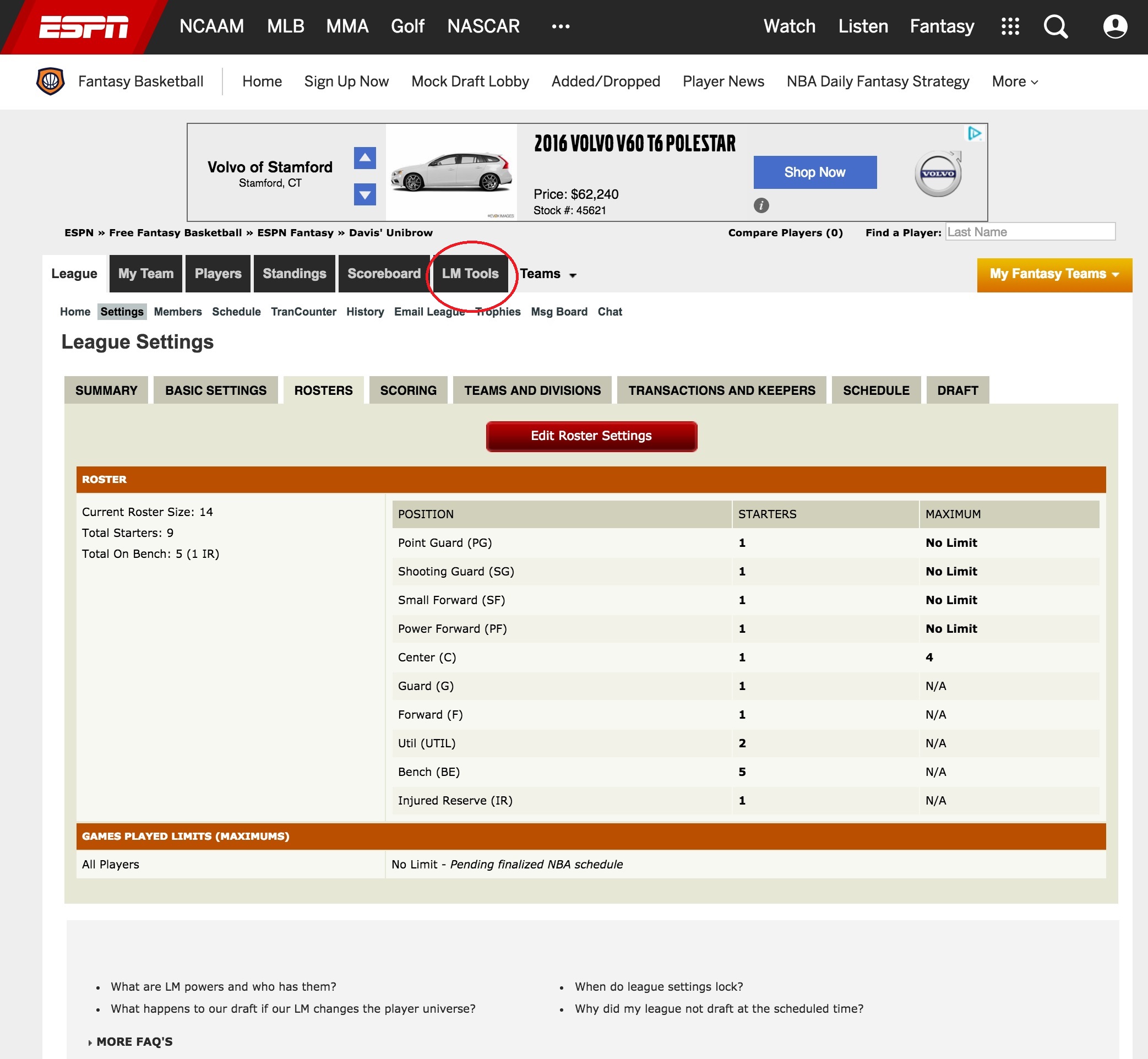Open Msg Board

click(x=559, y=312)
